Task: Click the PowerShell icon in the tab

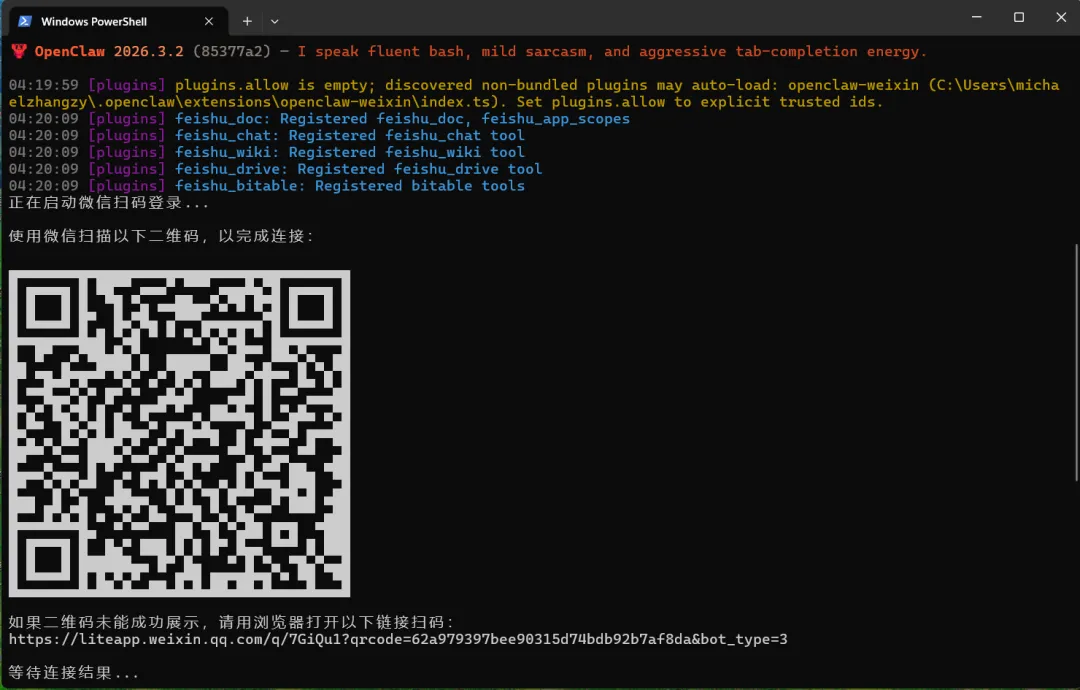Action: pyautogui.click(x=25, y=21)
